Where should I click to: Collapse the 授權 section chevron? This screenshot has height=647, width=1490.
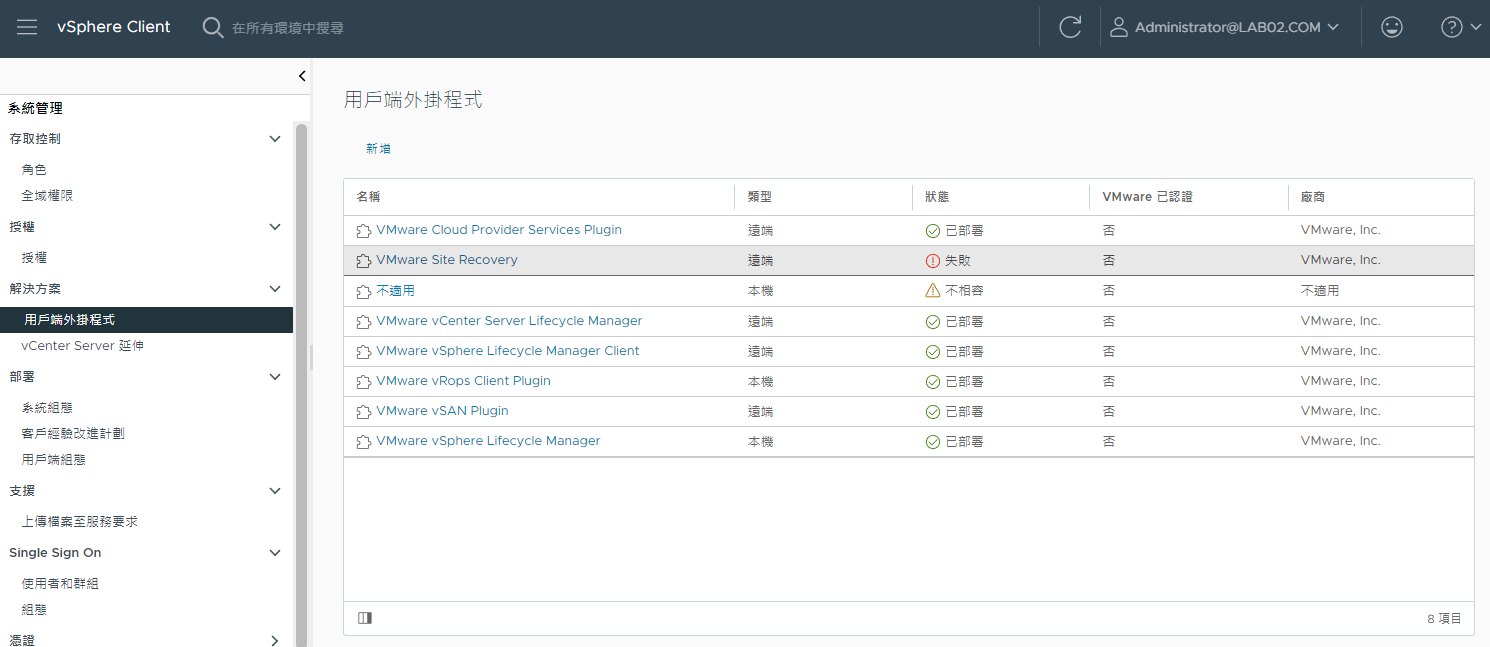[275, 227]
